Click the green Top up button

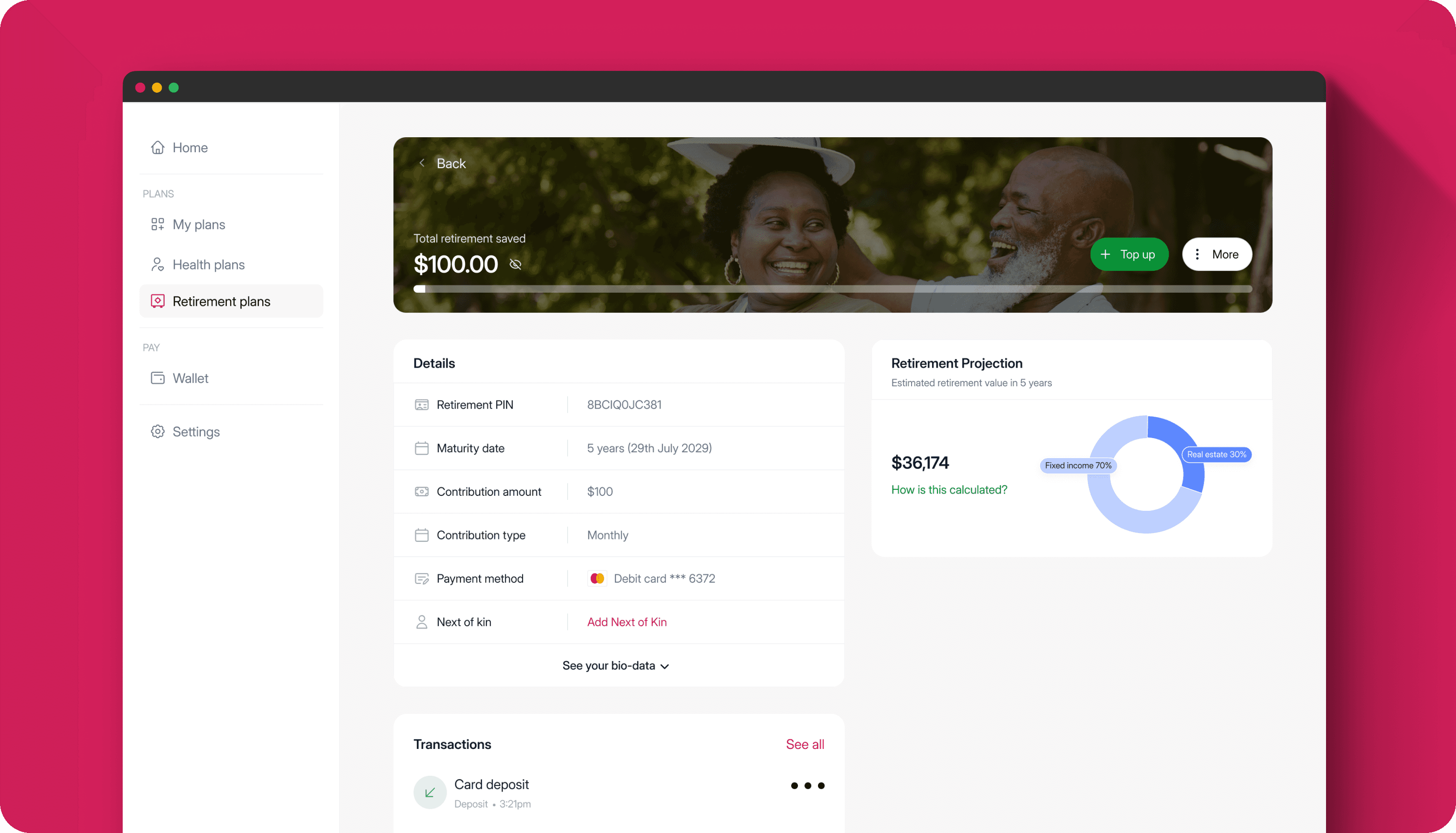pos(1129,254)
